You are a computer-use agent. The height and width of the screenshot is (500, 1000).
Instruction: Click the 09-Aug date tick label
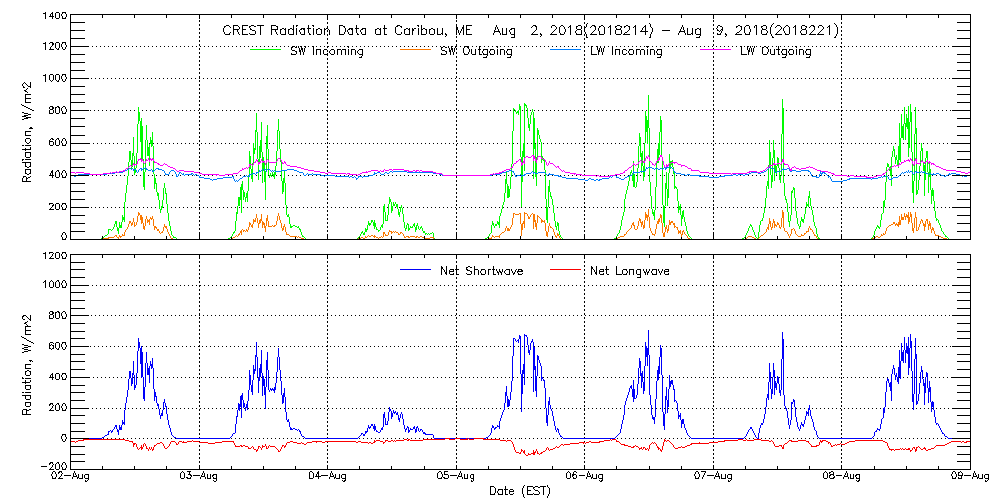tap(969, 477)
